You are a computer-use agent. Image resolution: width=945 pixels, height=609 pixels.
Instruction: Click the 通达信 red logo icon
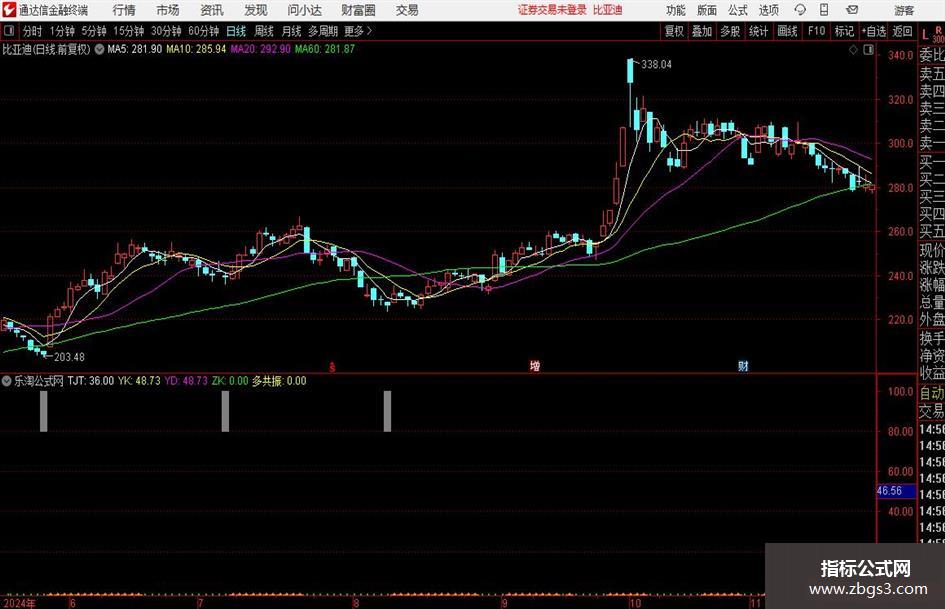pos(9,10)
